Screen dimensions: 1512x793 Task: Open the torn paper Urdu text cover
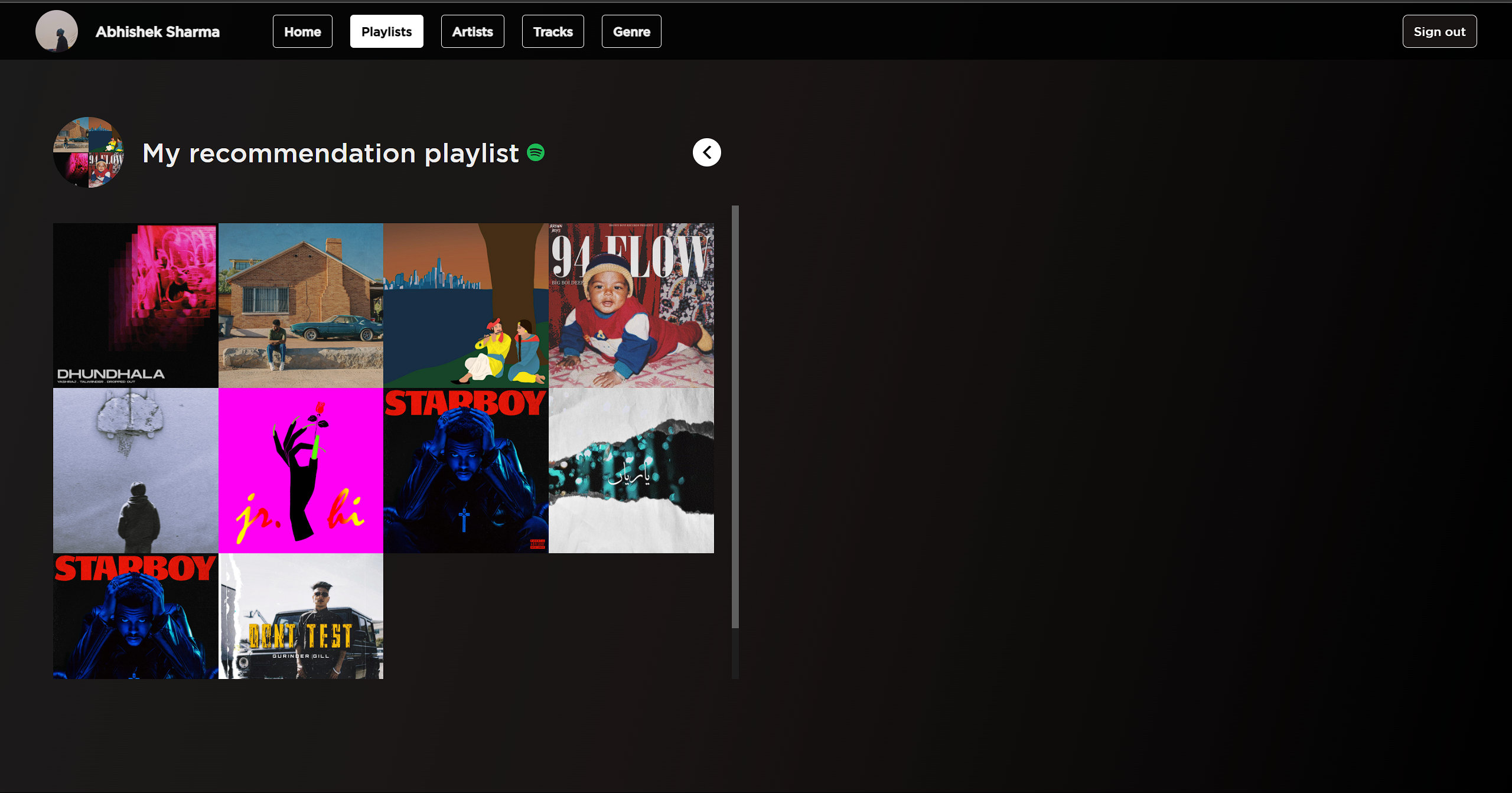(x=631, y=471)
